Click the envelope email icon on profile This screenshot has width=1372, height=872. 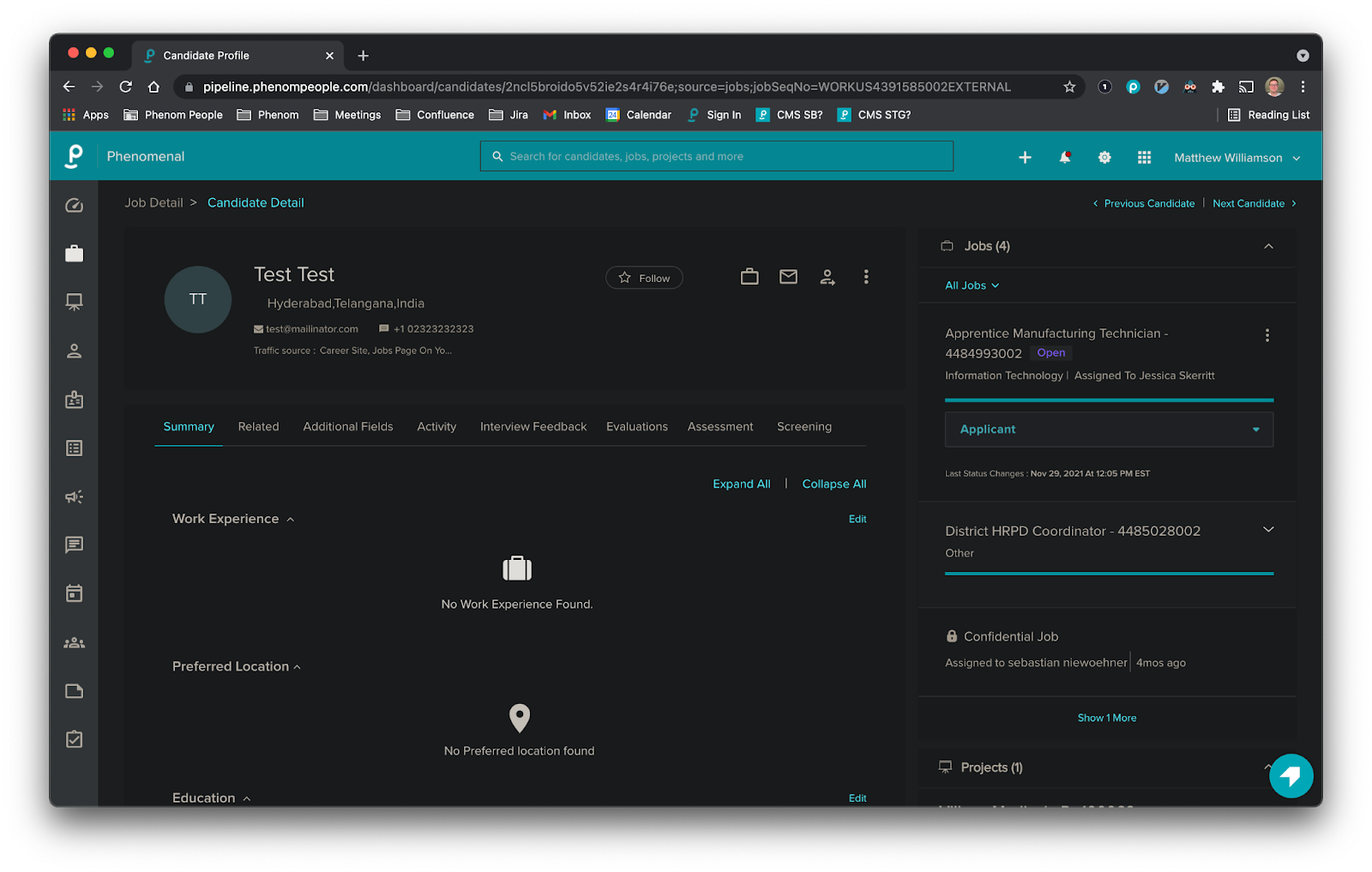point(788,276)
